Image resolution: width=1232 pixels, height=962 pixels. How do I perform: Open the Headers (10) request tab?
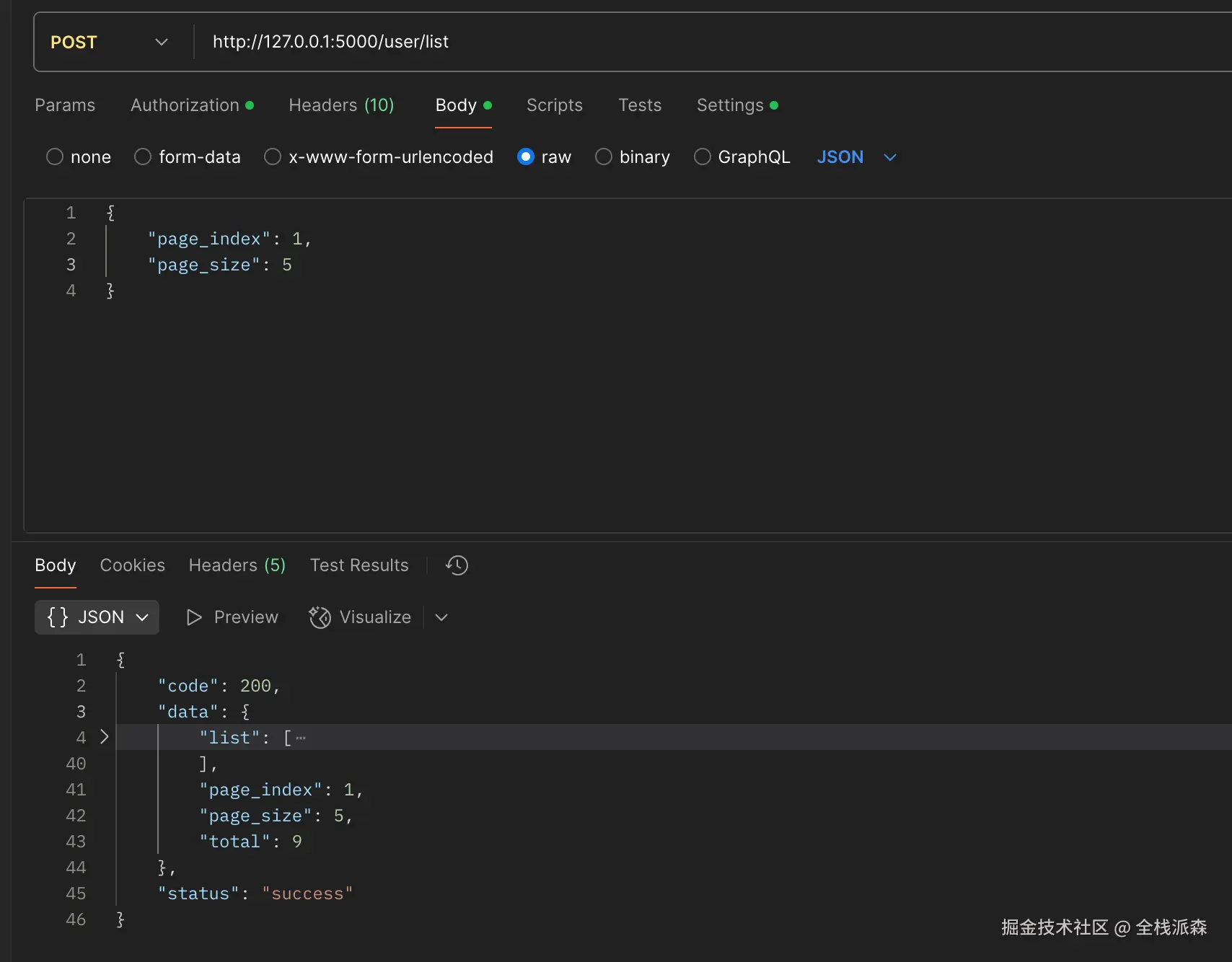341,105
